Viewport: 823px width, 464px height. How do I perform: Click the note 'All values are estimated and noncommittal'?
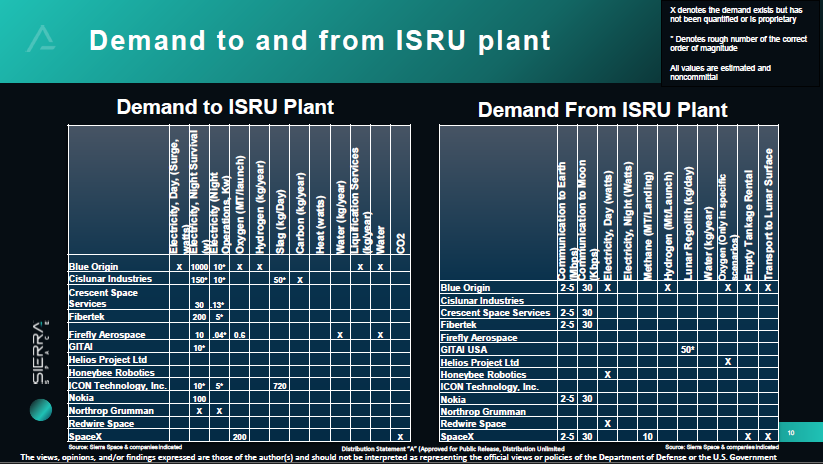coord(720,72)
